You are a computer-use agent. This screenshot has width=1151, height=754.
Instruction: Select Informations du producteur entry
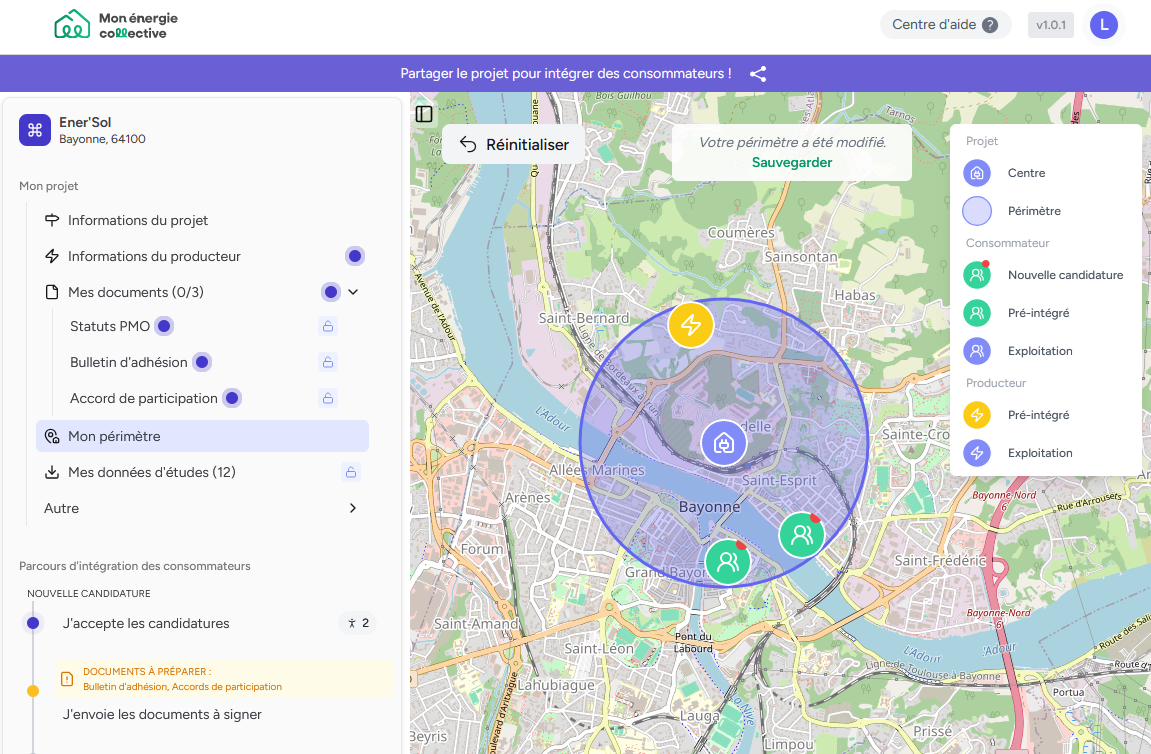(x=154, y=256)
